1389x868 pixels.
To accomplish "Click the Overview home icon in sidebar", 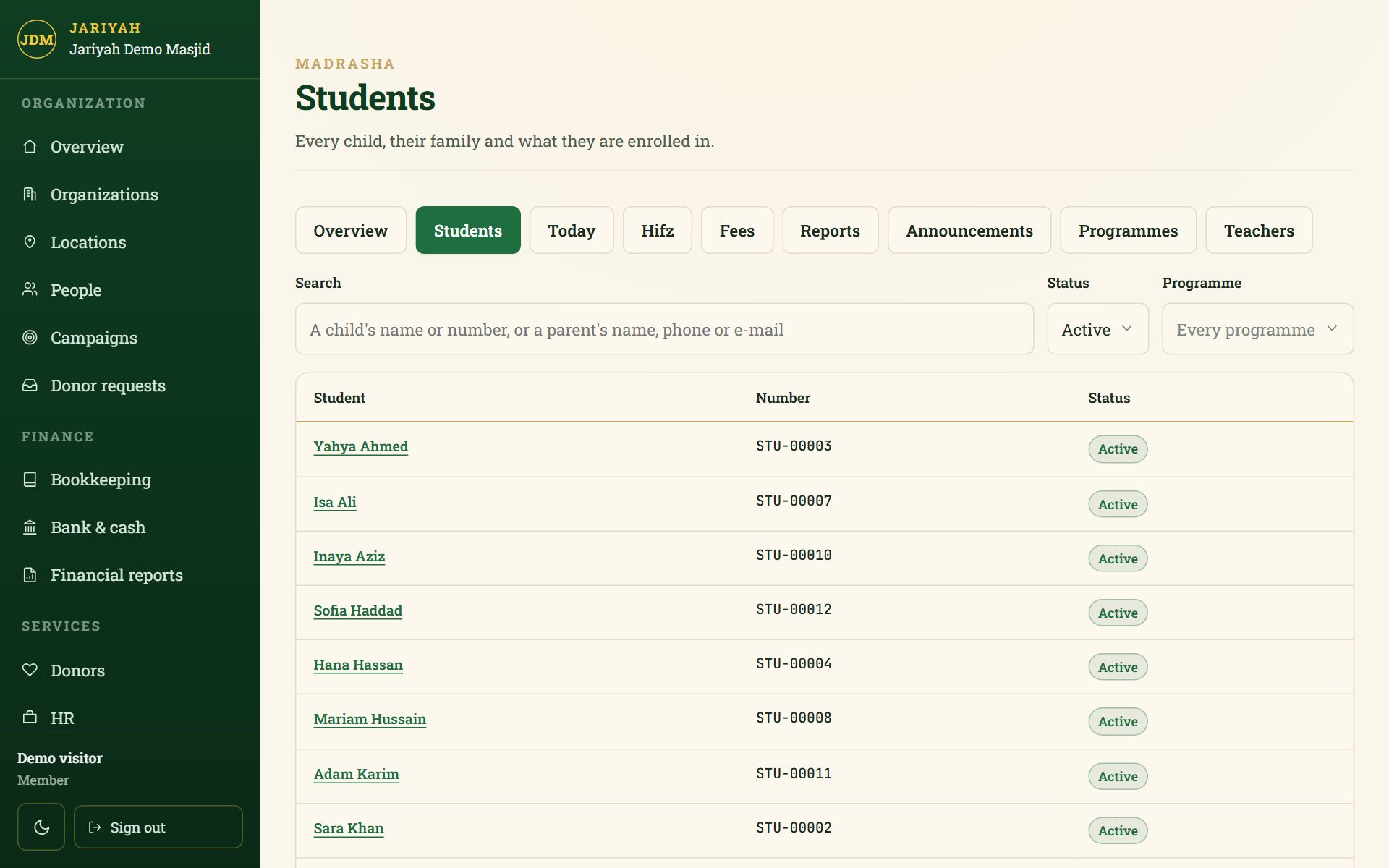I will (x=30, y=147).
